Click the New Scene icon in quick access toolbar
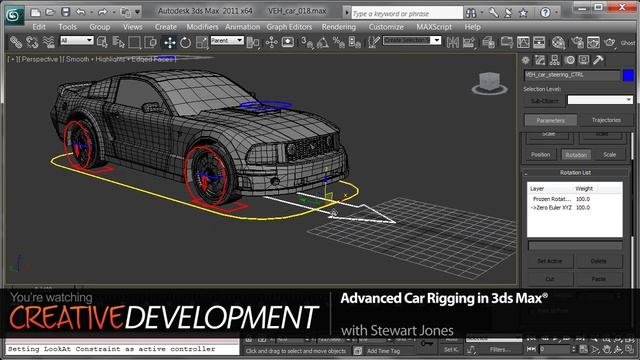The width and height of the screenshot is (640, 360). coord(36,12)
